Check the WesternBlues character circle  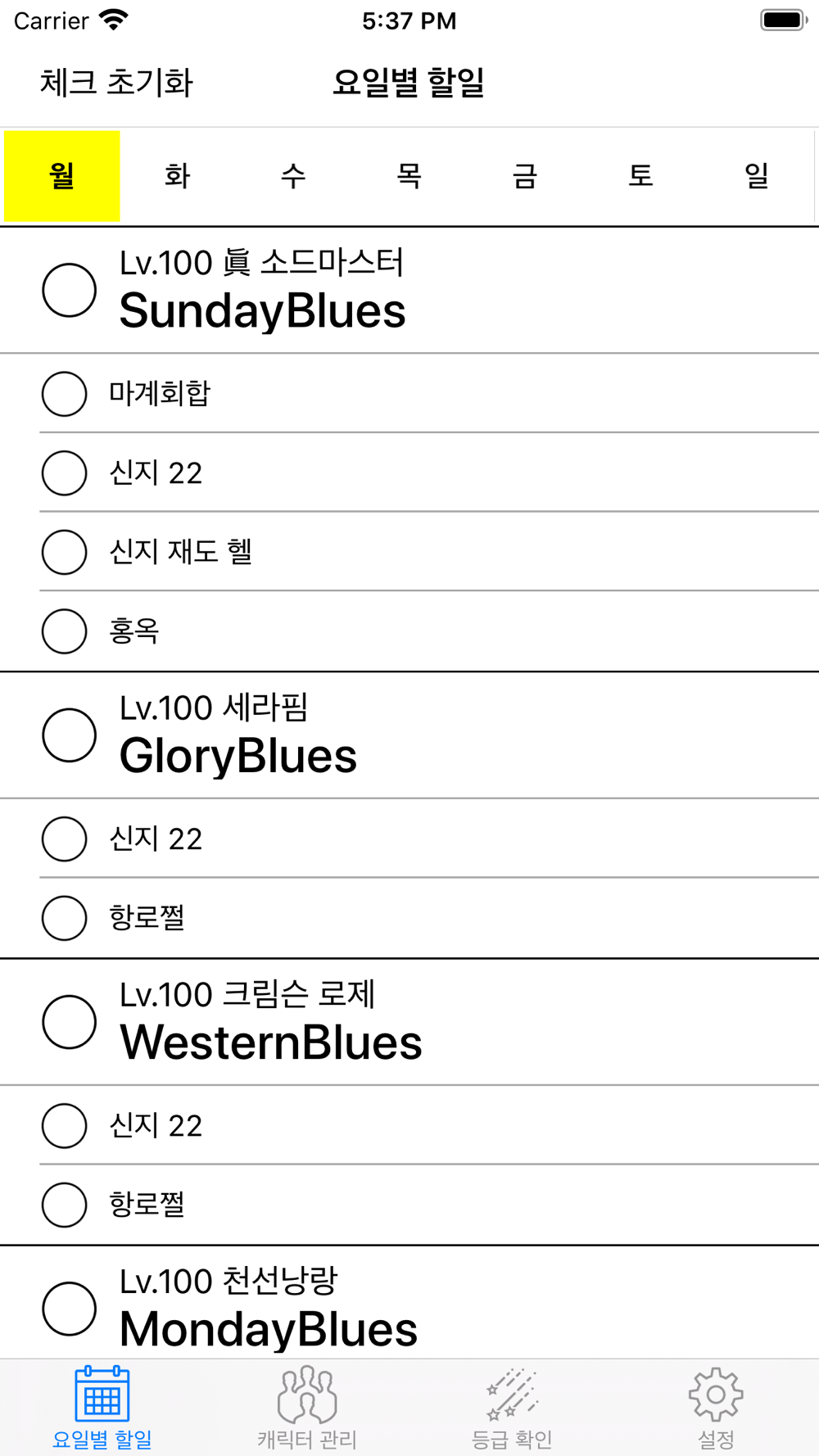click(x=70, y=1021)
